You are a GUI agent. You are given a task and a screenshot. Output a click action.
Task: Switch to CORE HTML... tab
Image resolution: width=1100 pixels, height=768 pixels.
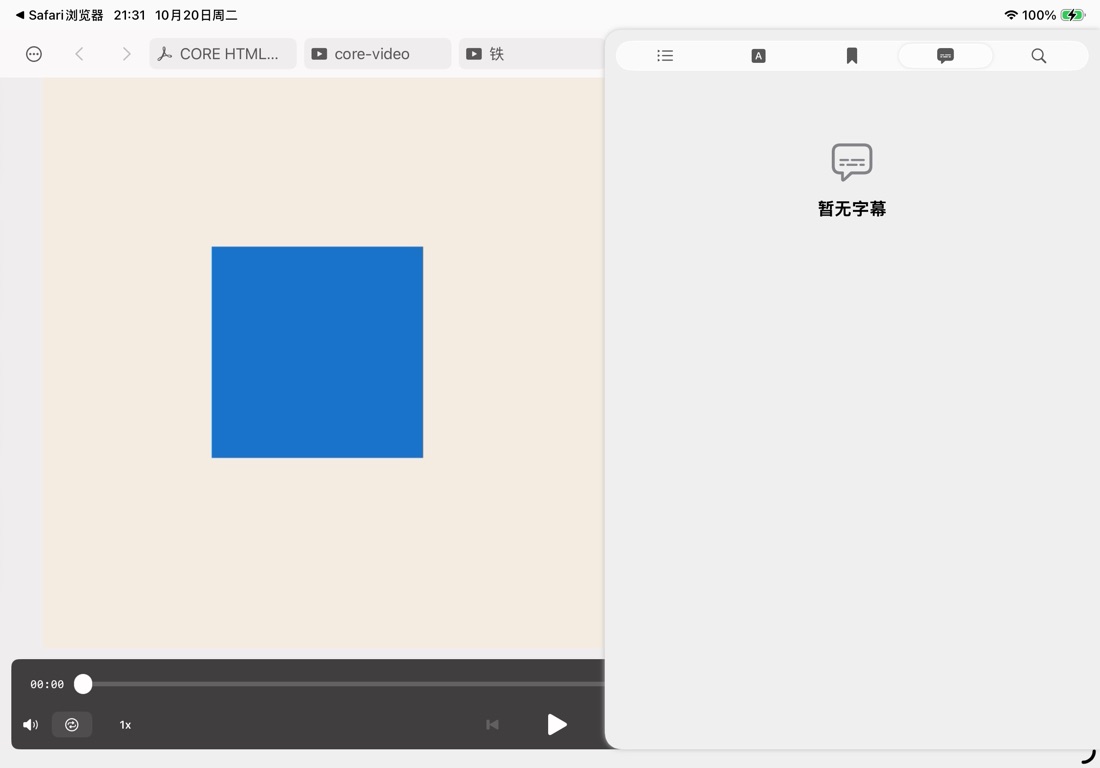(x=223, y=54)
